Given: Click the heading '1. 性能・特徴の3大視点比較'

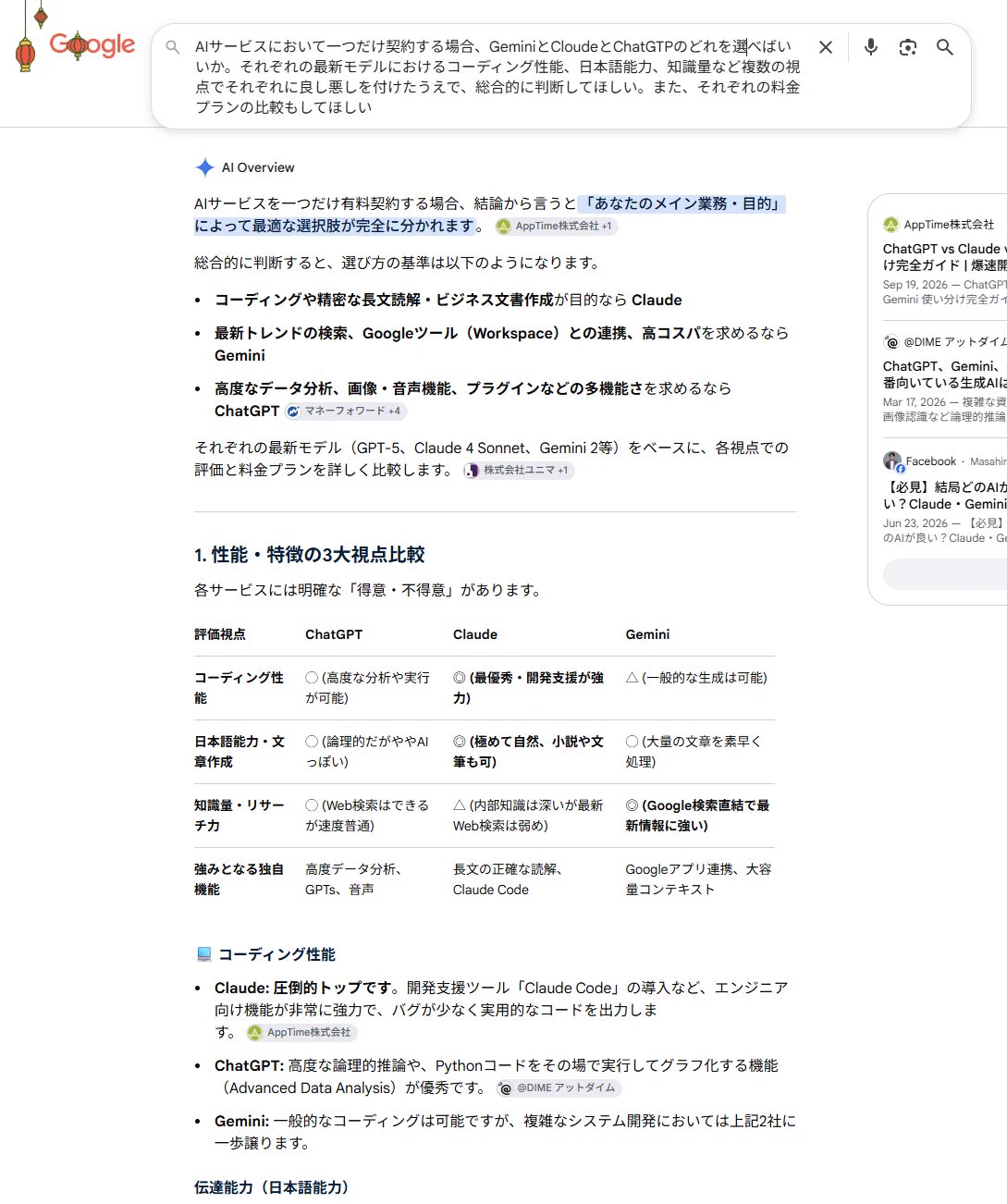Looking at the screenshot, I should pos(310,555).
